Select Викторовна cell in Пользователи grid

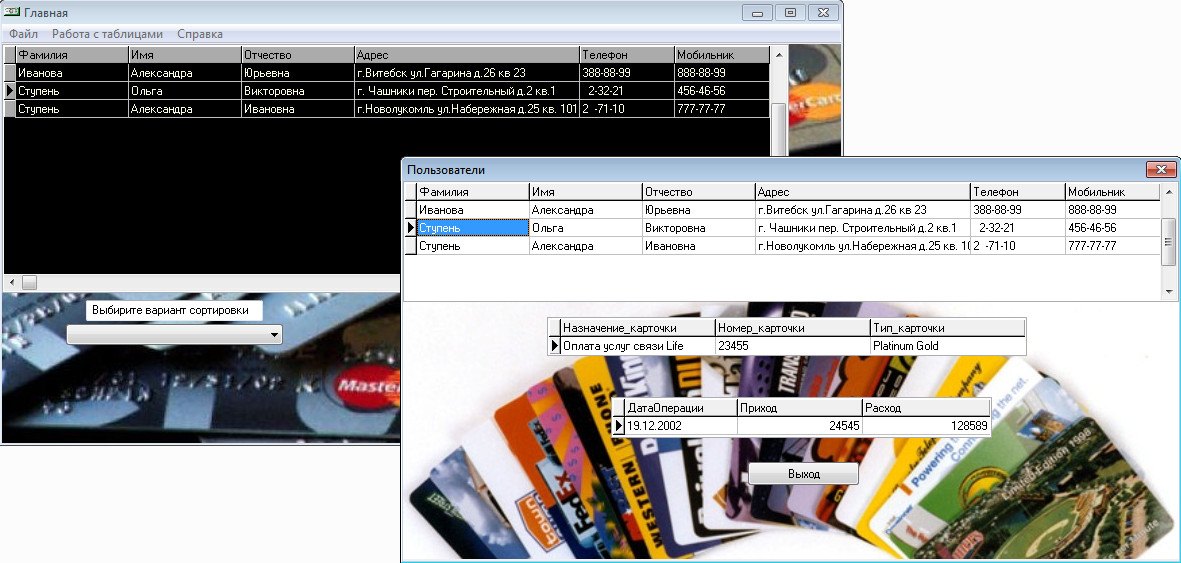699,228
